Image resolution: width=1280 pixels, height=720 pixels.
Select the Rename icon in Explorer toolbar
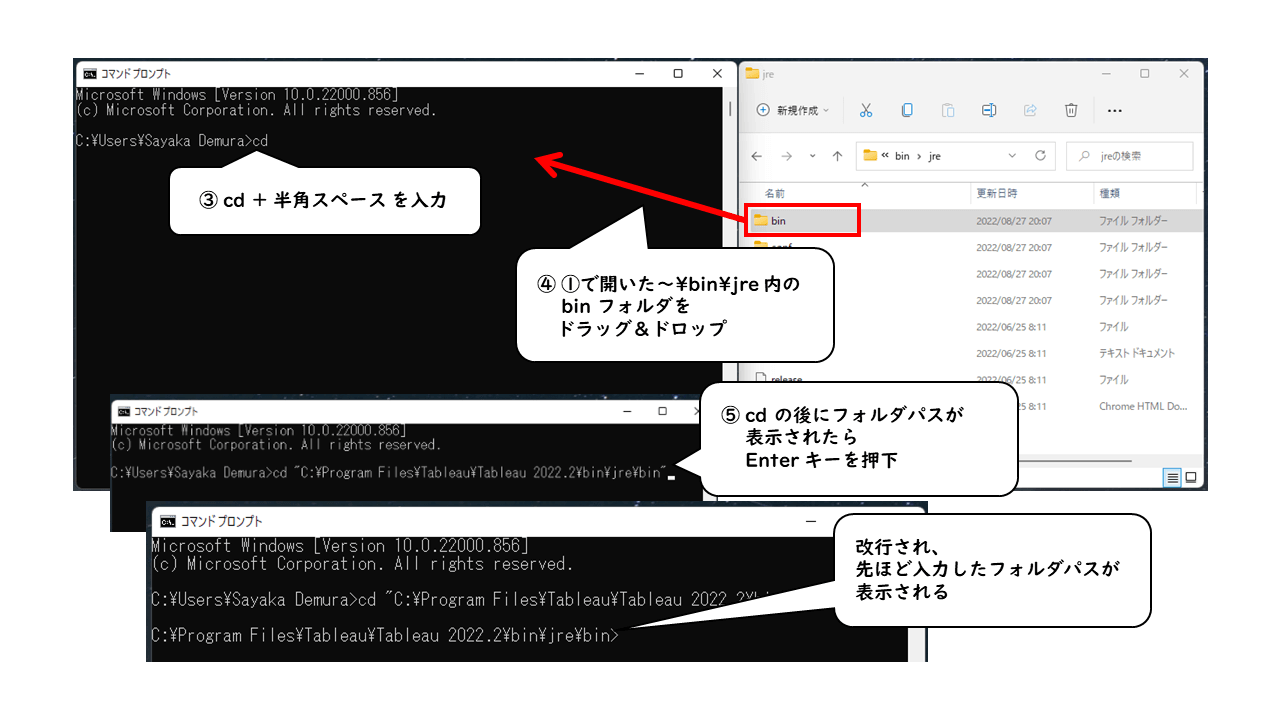tap(989, 110)
